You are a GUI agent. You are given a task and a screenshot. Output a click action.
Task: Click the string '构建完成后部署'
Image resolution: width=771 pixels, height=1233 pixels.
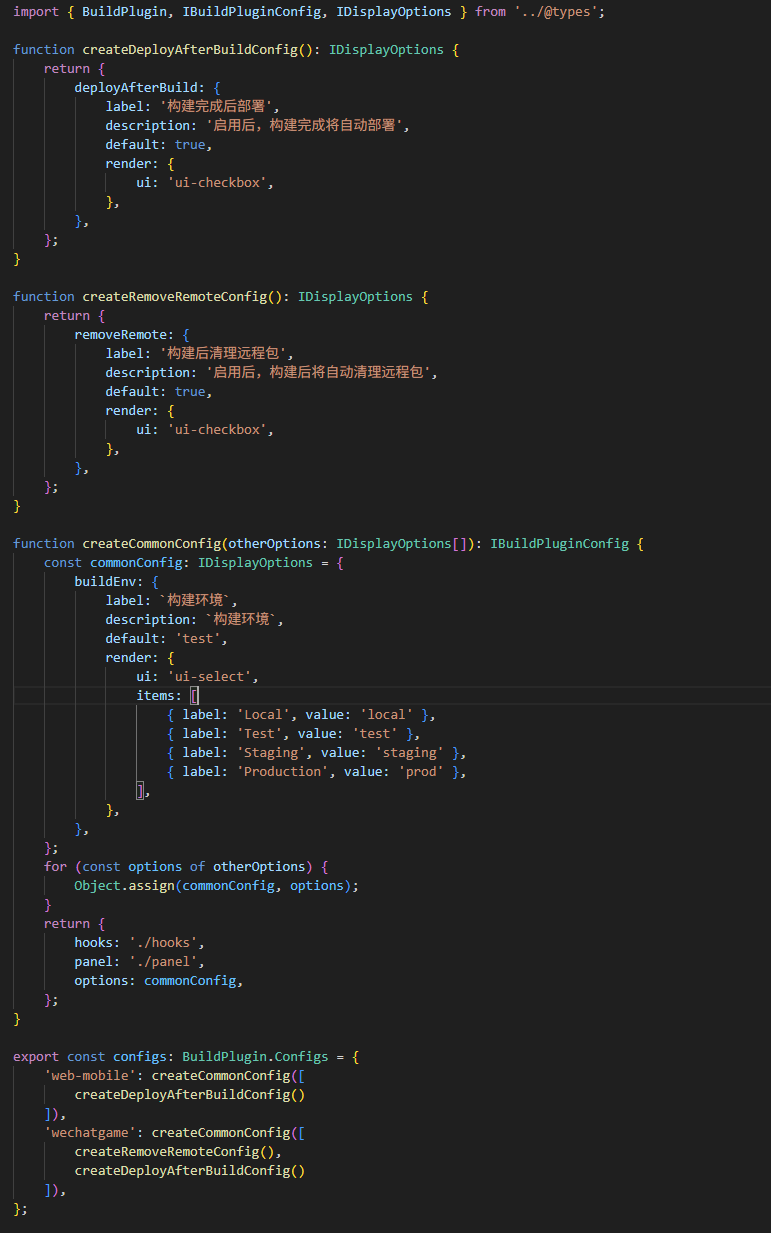pos(217,107)
